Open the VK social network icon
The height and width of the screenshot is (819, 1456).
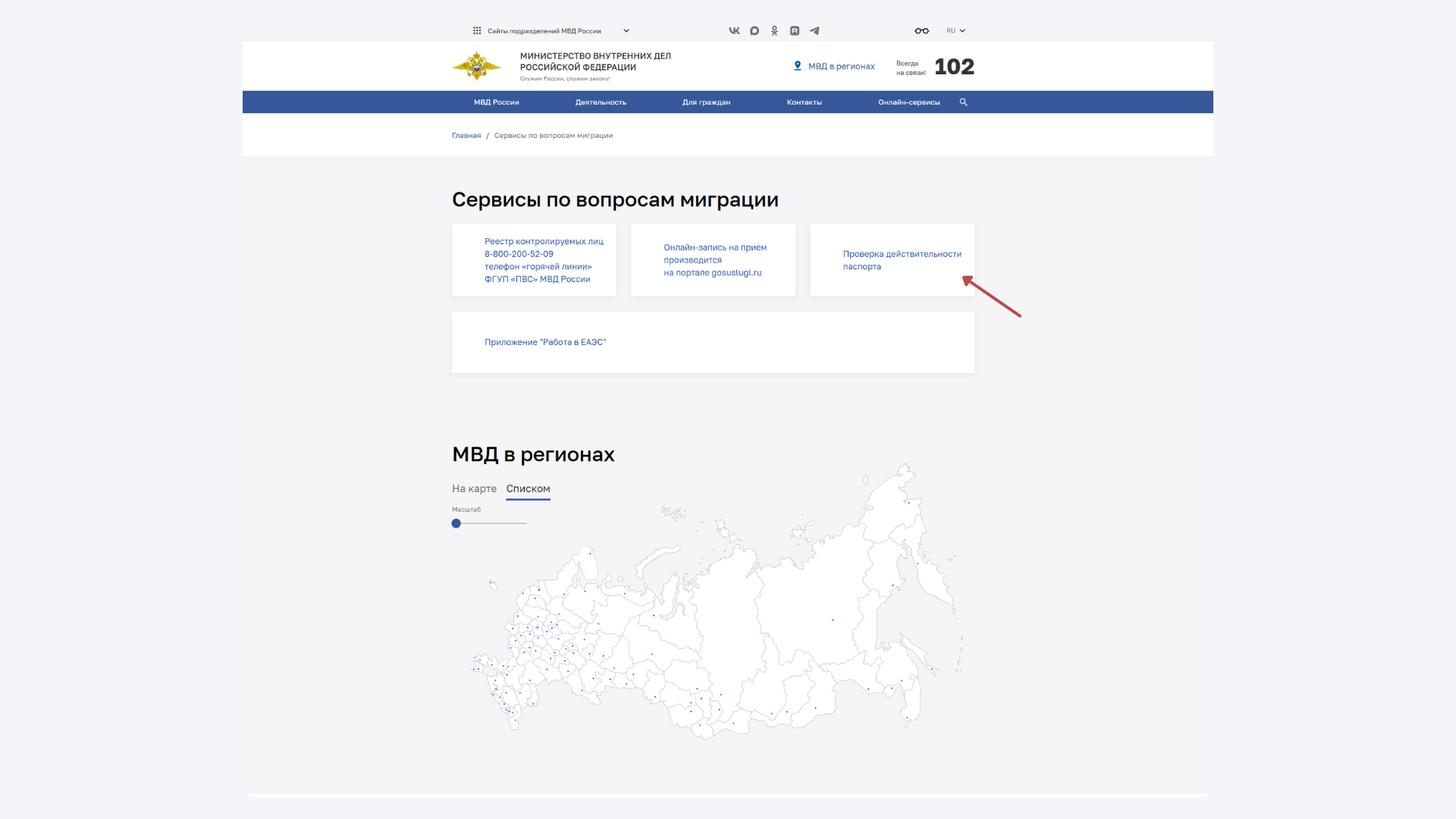click(x=734, y=31)
